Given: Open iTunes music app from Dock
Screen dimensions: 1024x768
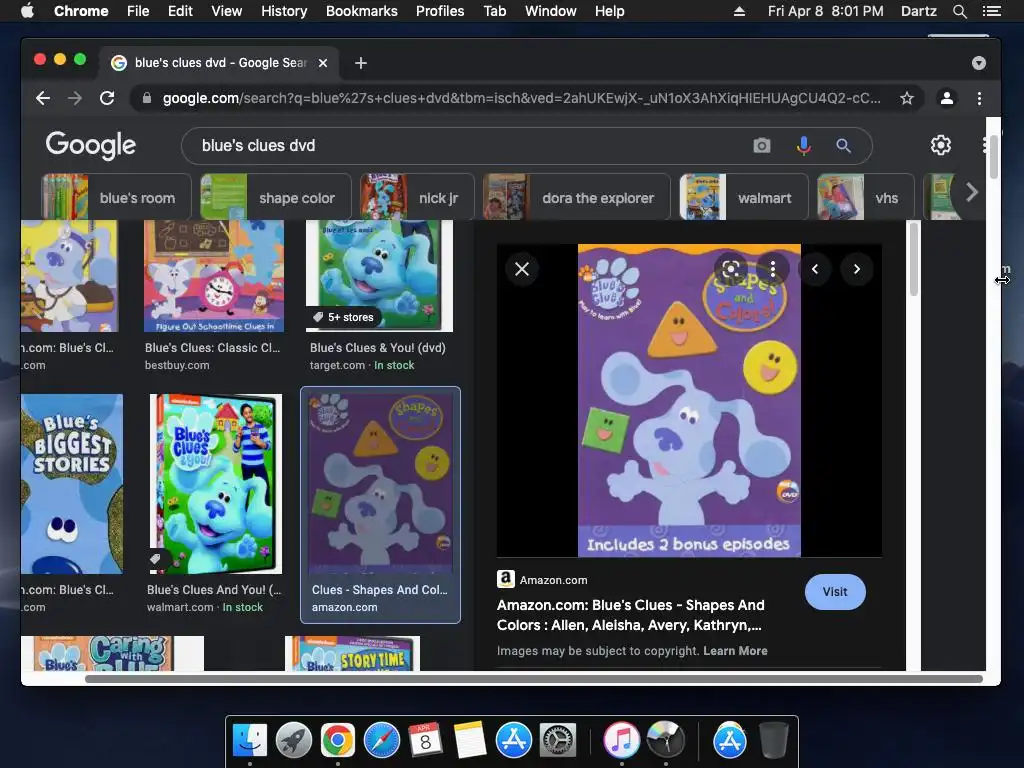Looking at the screenshot, I should click(x=621, y=740).
